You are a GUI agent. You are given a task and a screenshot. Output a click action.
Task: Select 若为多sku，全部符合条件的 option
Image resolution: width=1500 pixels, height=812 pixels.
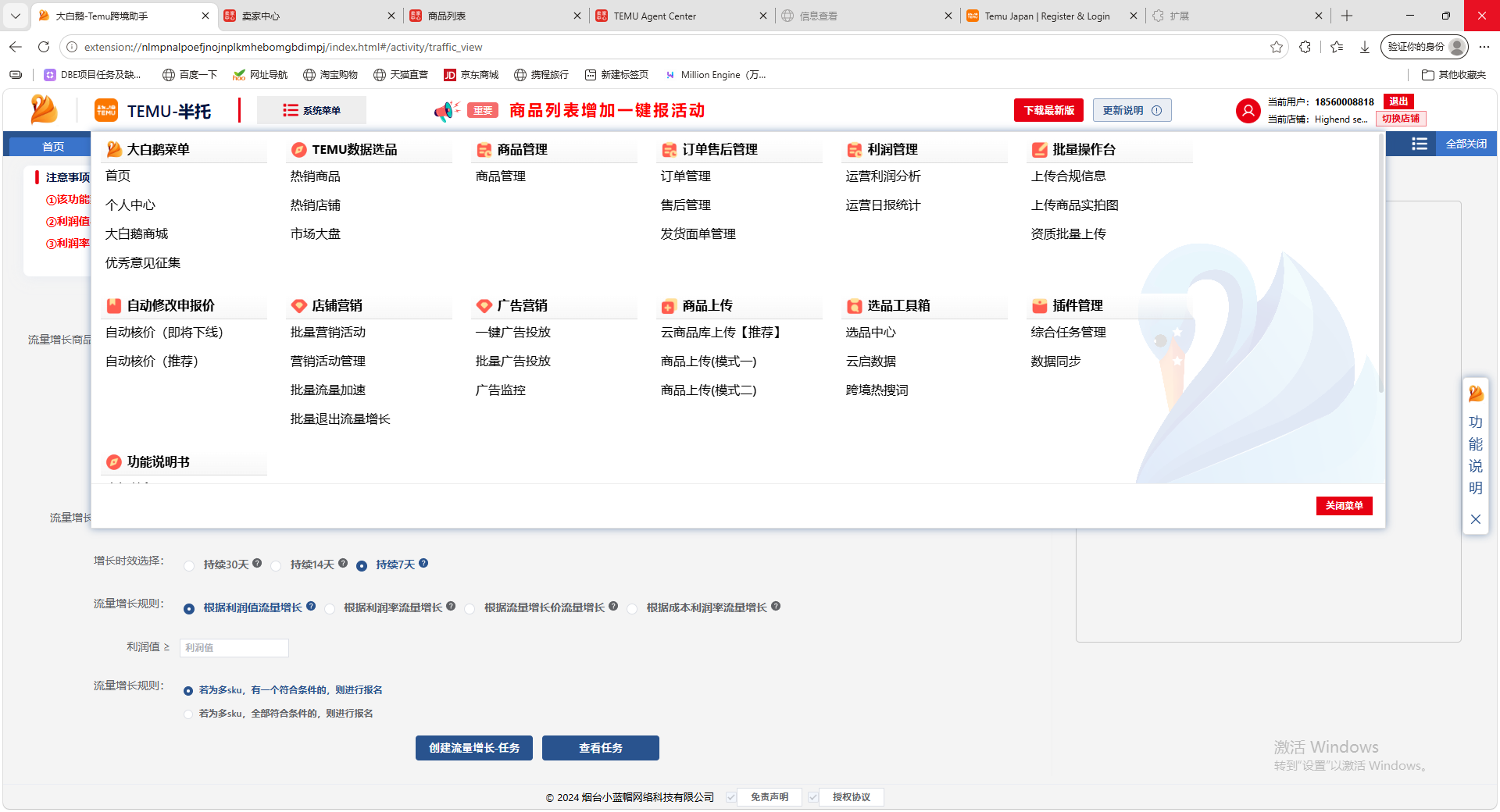pos(188,714)
